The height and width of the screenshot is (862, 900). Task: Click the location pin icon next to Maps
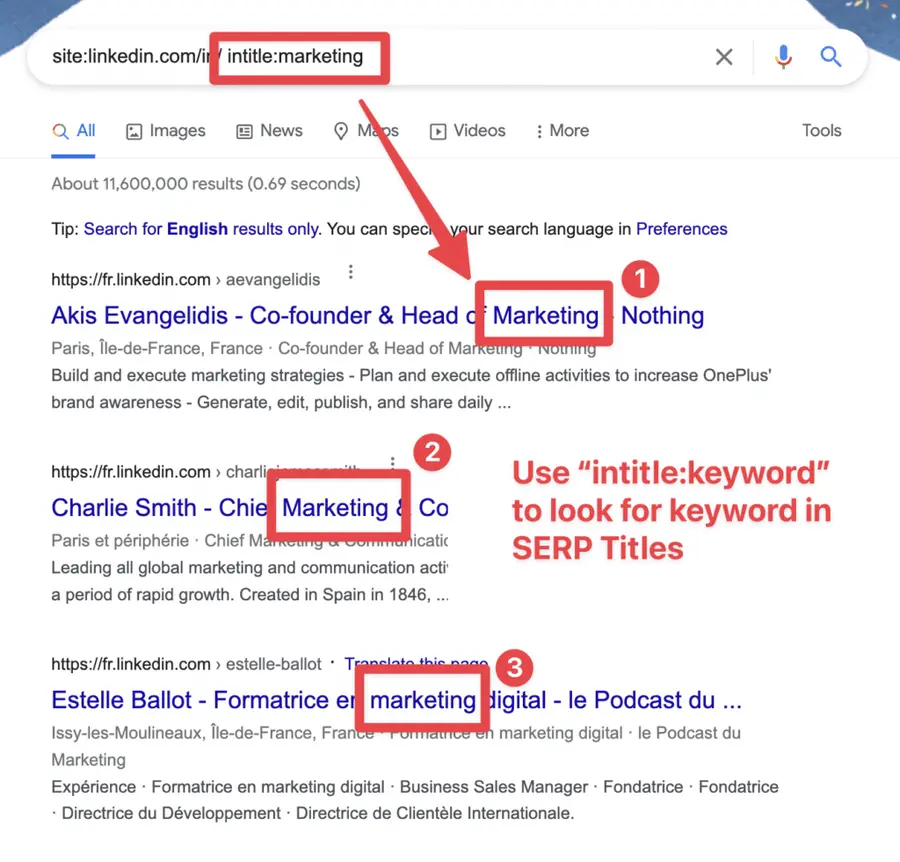(x=341, y=130)
